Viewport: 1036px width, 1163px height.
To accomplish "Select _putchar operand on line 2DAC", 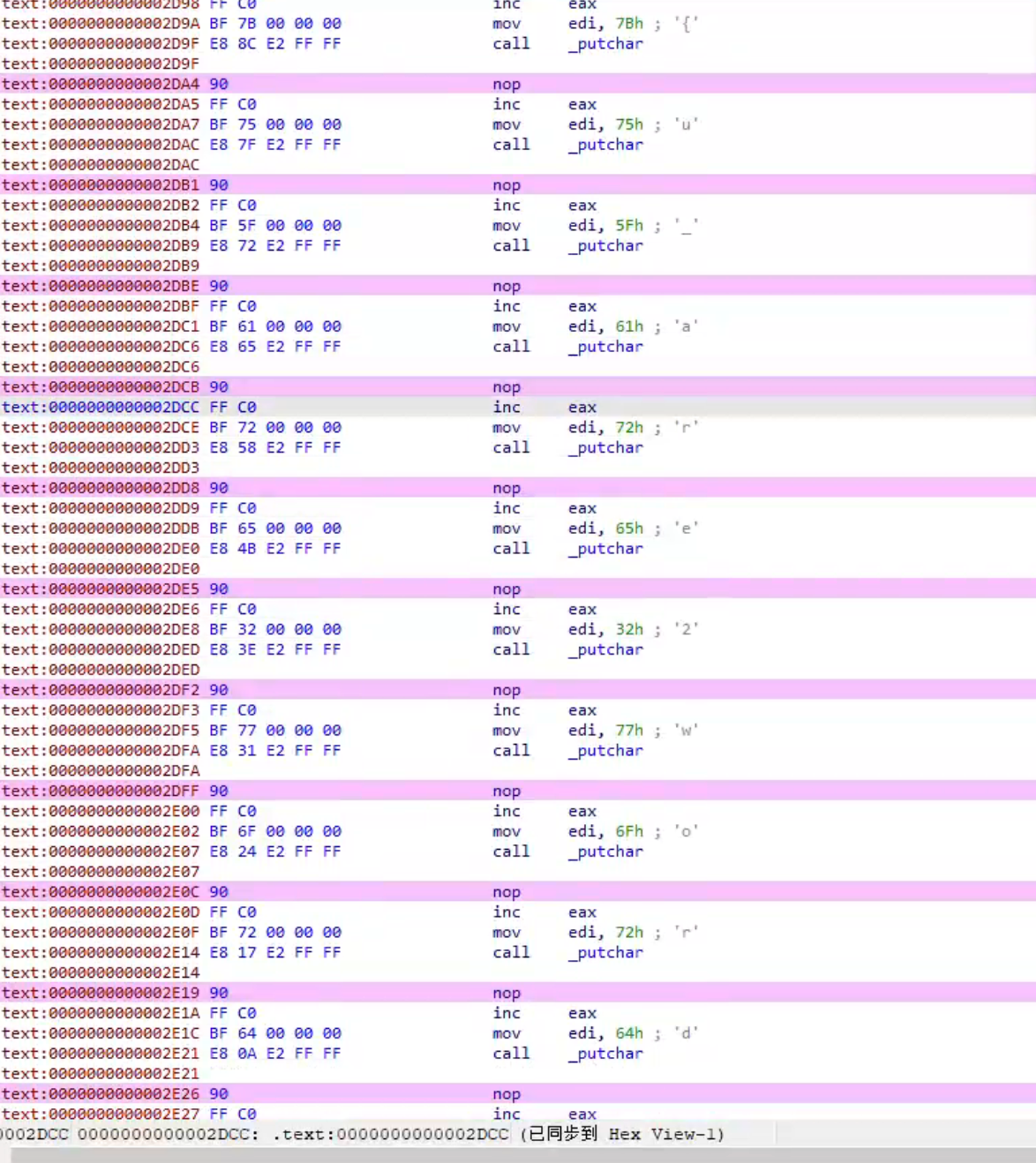I will 605,145.
